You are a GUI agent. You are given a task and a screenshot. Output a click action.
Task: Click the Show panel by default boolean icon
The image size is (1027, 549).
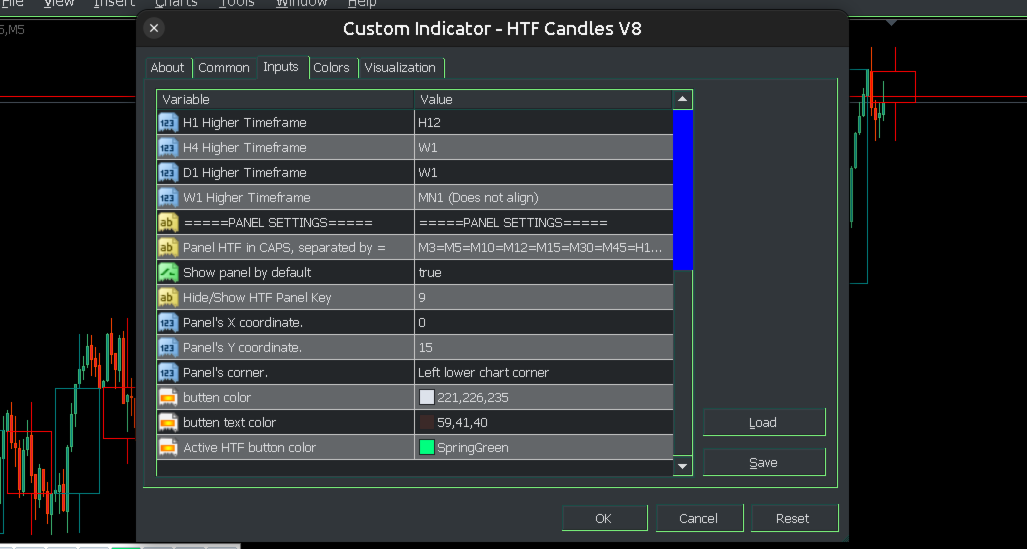(167, 272)
